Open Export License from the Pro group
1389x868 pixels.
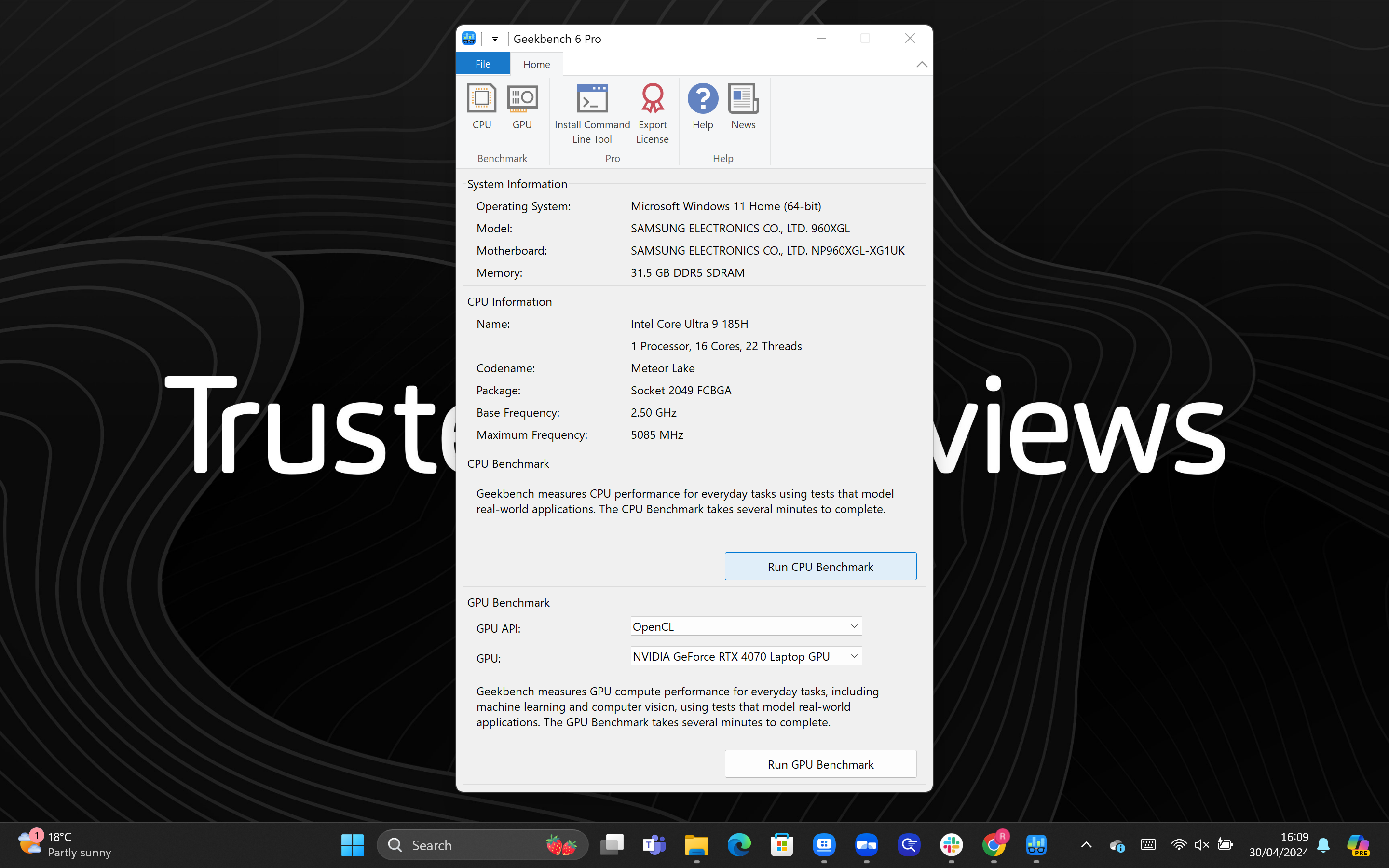[652, 114]
